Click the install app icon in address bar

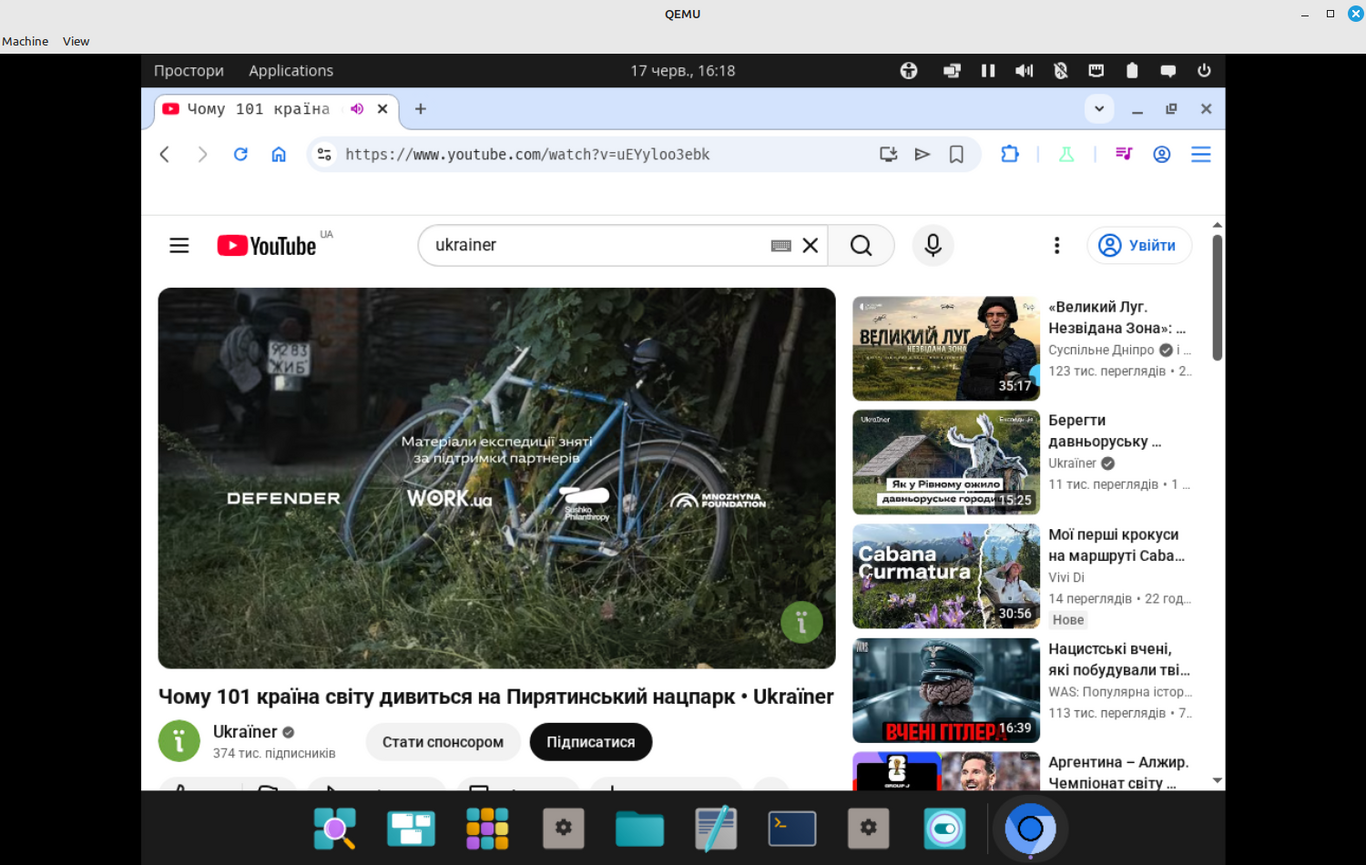coord(888,154)
